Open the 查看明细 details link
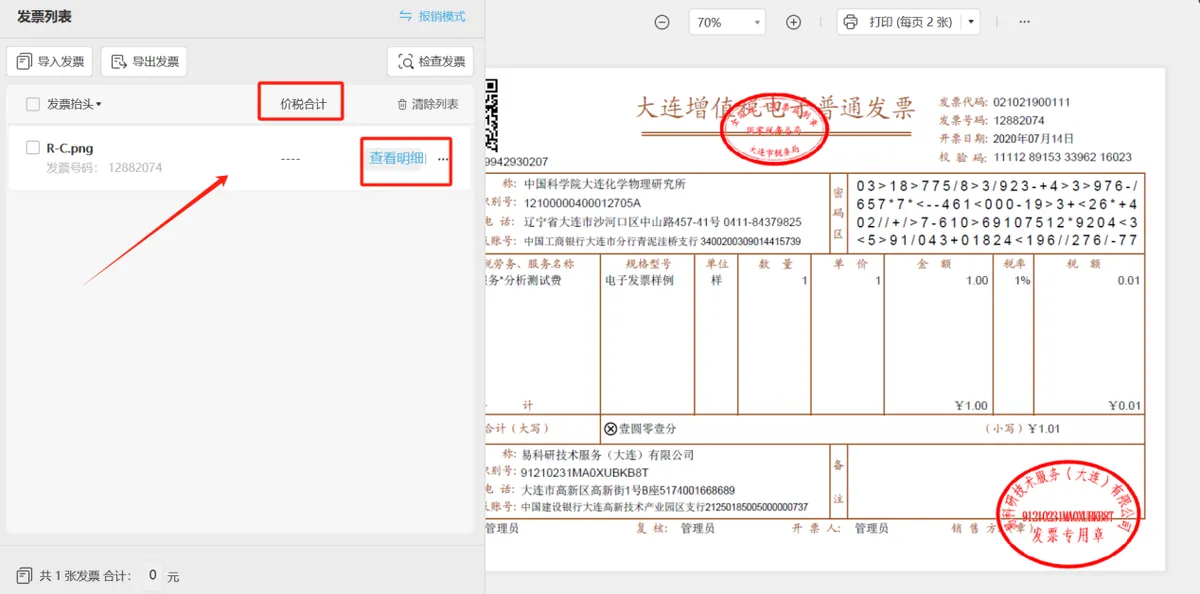Viewport: 1200px width, 594px height. tap(397, 158)
